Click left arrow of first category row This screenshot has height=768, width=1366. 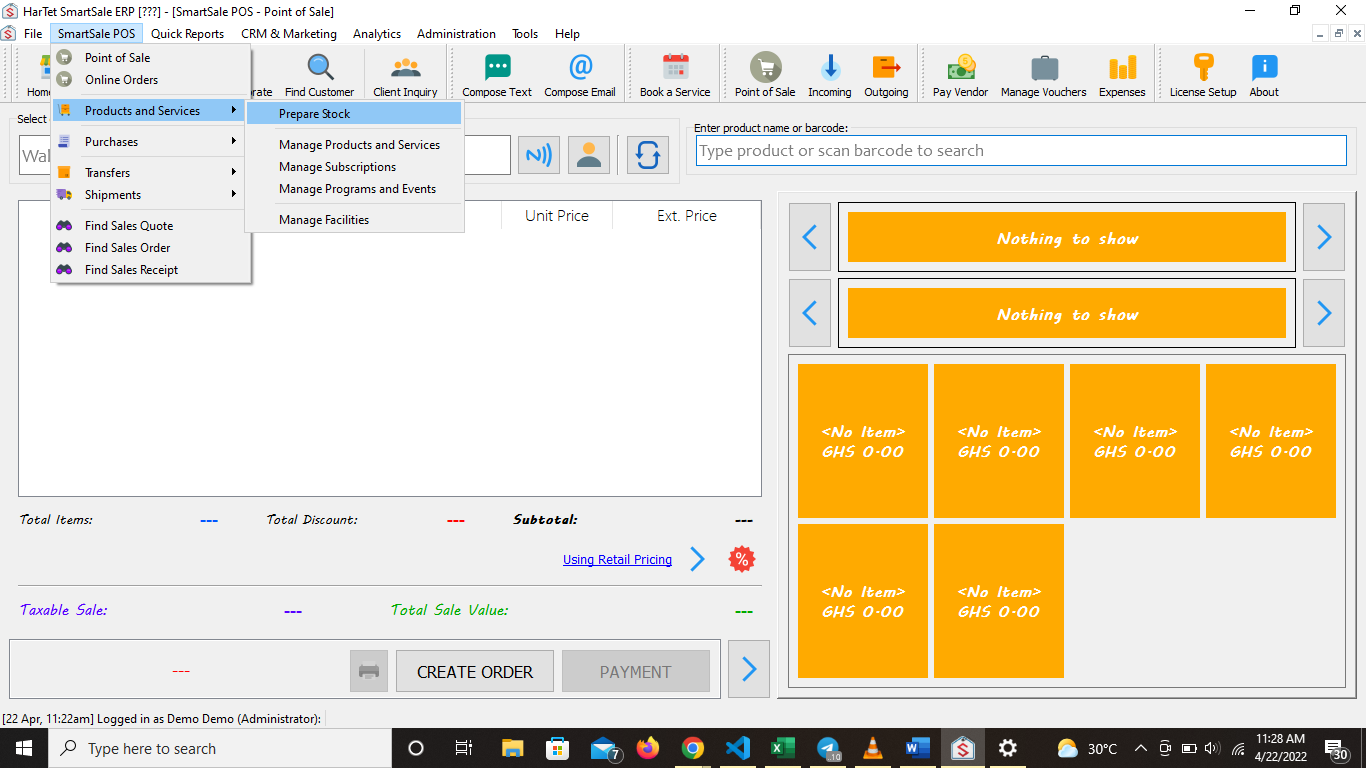click(810, 237)
